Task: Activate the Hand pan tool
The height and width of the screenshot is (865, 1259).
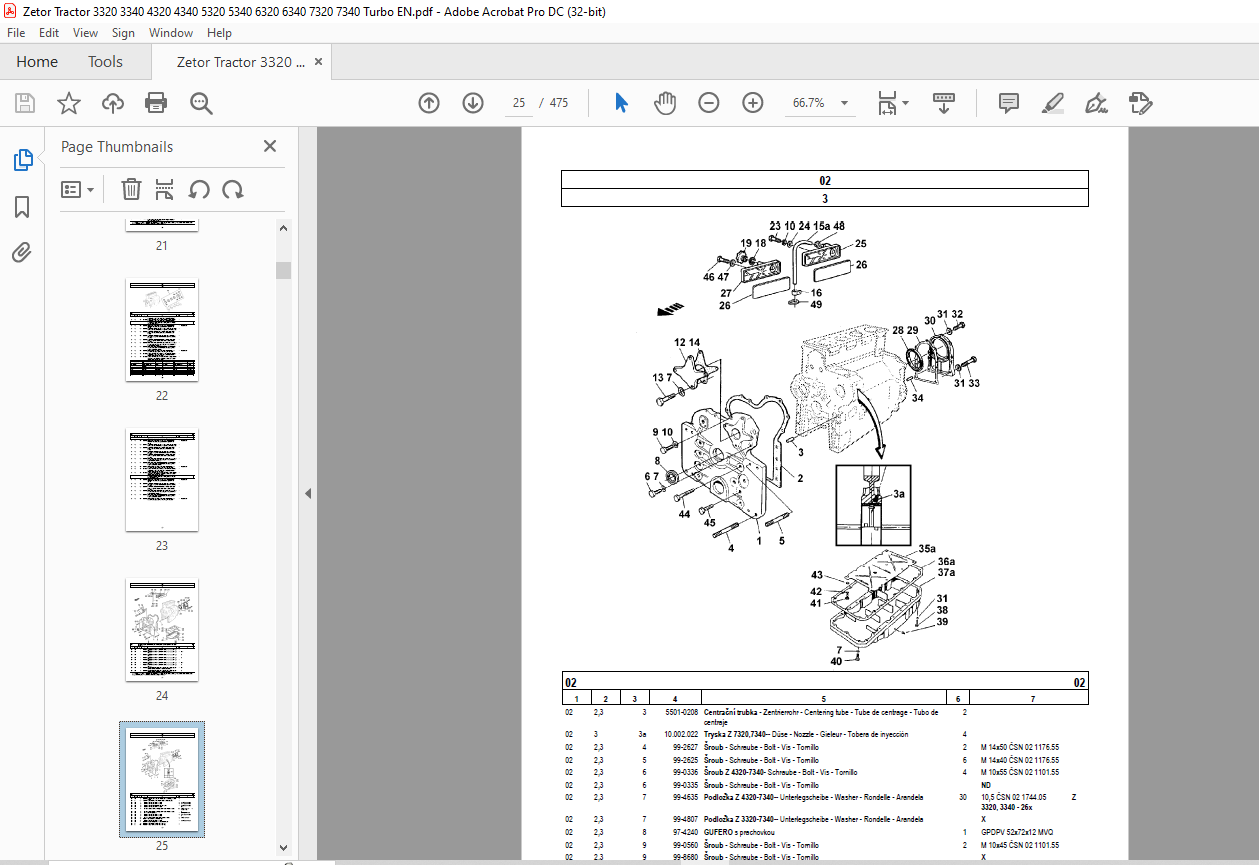Action: (665, 103)
